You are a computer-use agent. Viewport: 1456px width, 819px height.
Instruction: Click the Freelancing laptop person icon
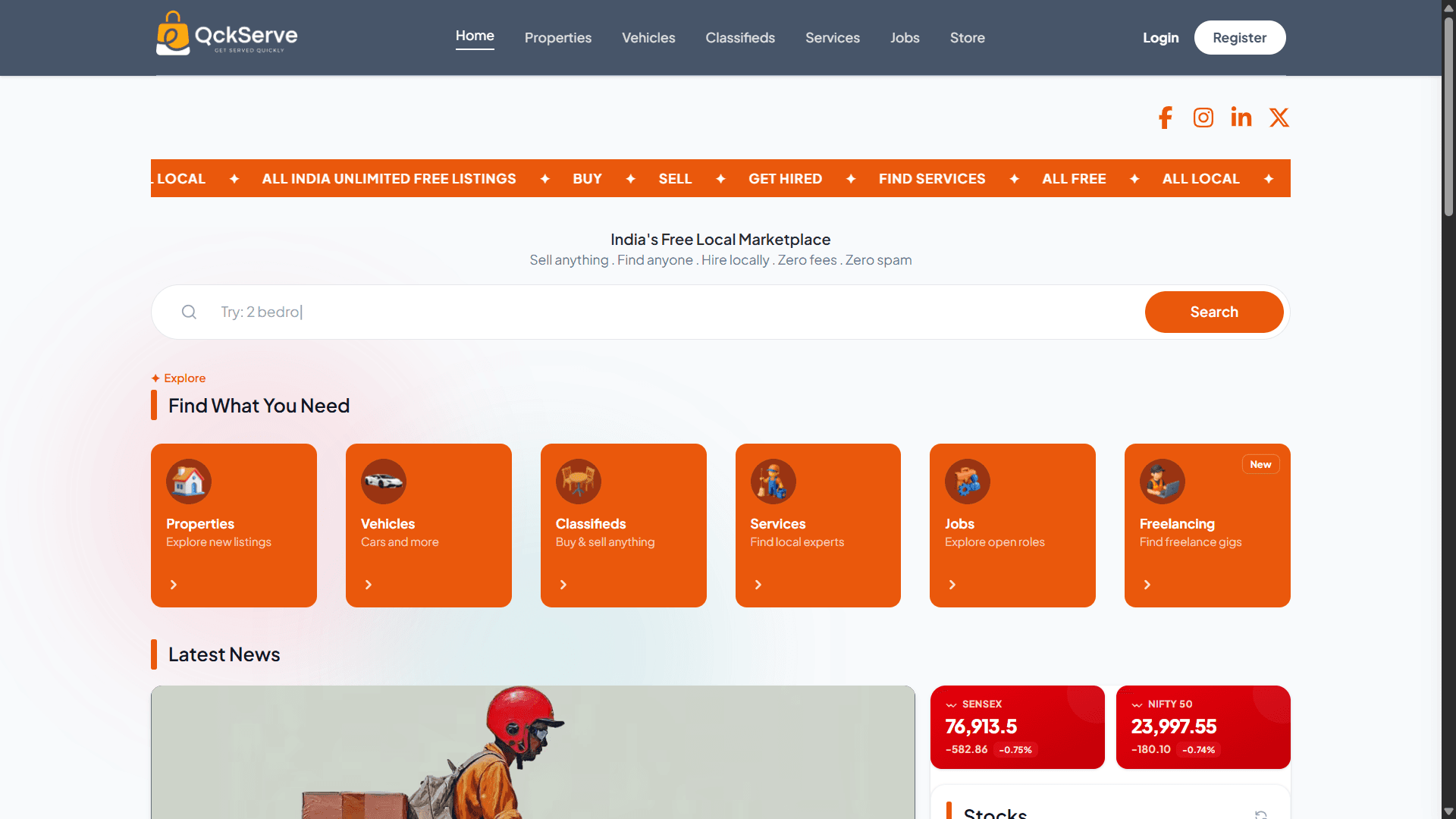(x=1163, y=482)
